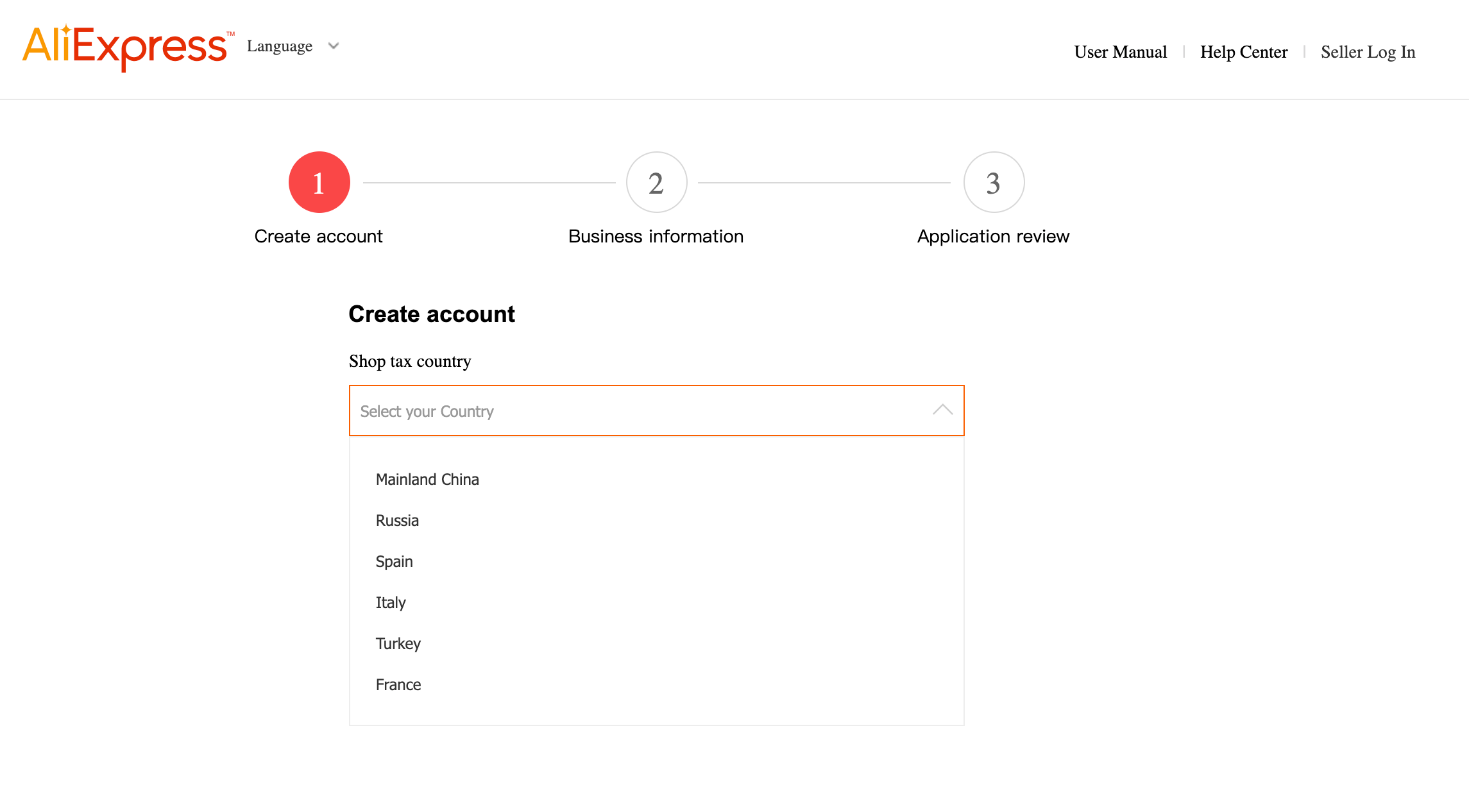Viewport: 1469px width, 812px height.
Task: Go to the Help Center
Action: [1244, 52]
